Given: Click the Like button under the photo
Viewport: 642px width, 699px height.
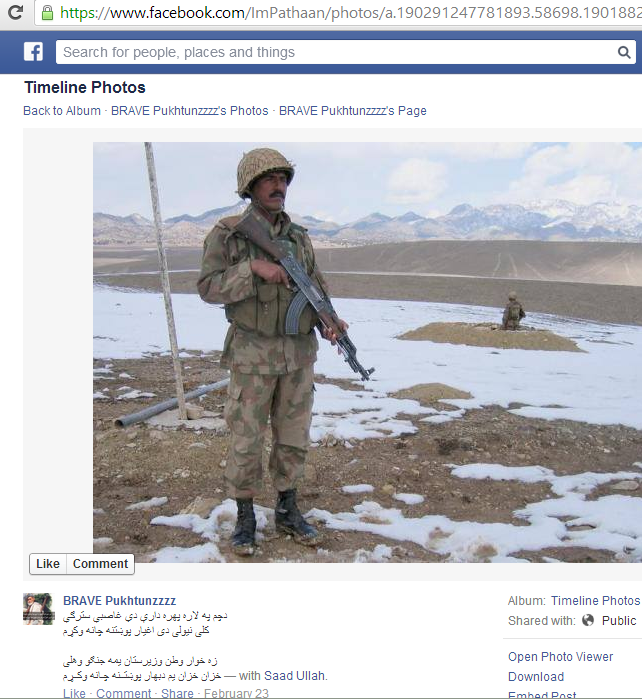Looking at the screenshot, I should pyautogui.click(x=48, y=564).
